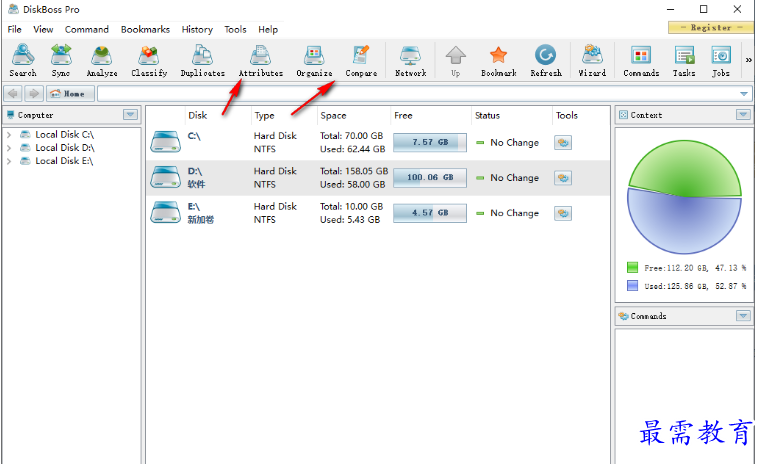Click 'Used: 58.00 GB' text
Screen dimensions: 761x464
coord(352,184)
